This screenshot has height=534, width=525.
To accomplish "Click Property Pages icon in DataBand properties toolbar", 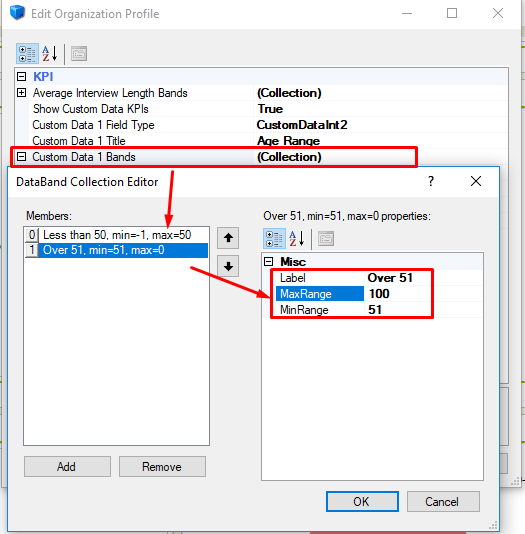I will pos(326,238).
